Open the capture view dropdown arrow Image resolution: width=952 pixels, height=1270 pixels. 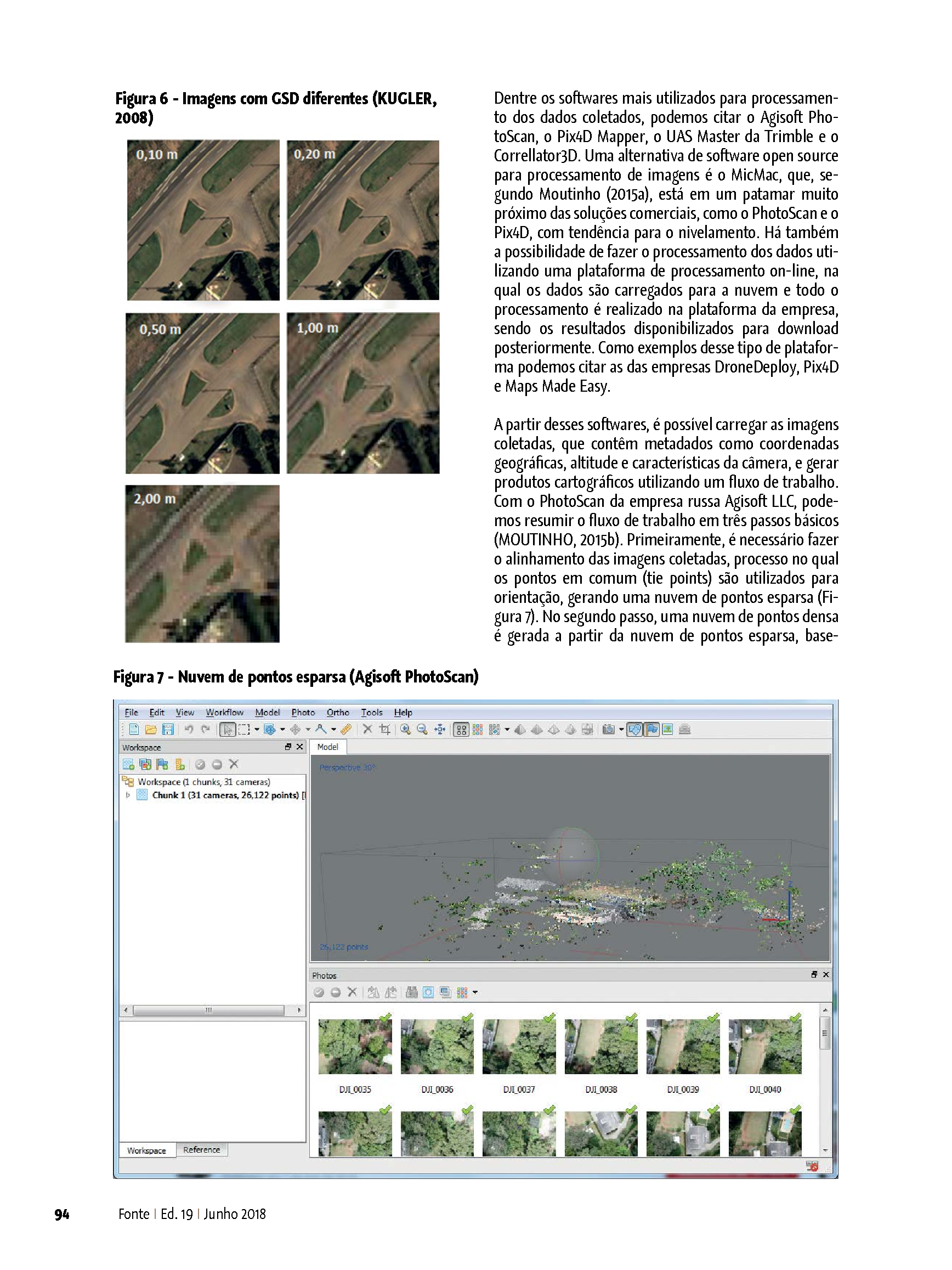point(621,730)
